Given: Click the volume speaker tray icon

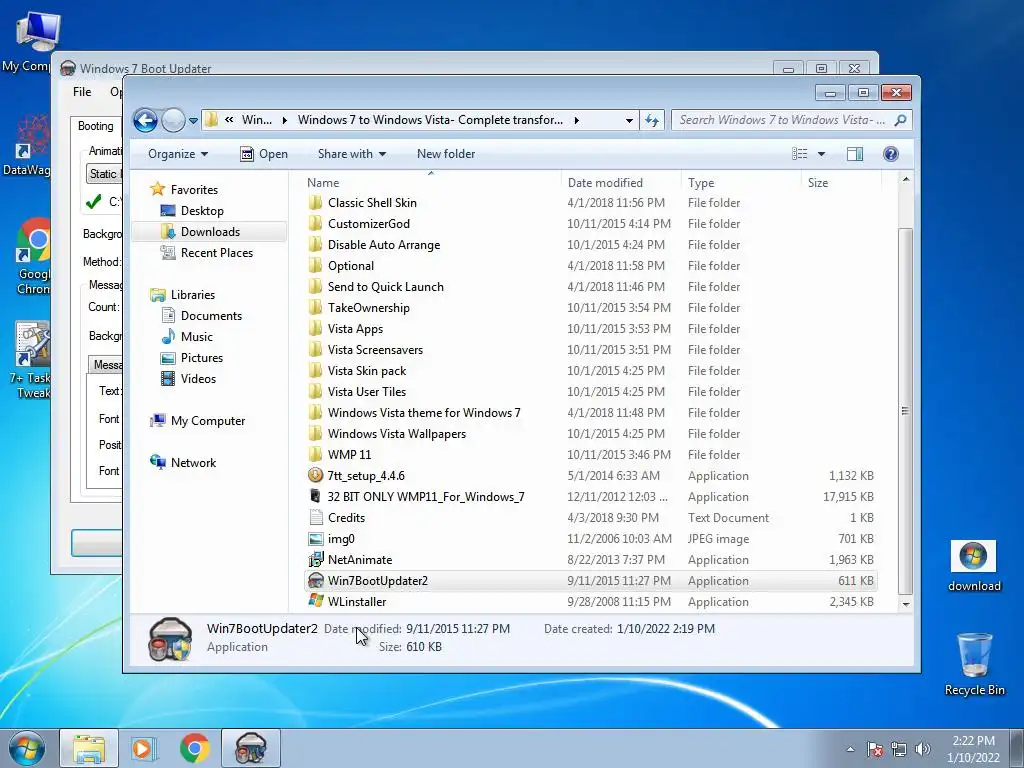Looking at the screenshot, I should click(922, 749).
